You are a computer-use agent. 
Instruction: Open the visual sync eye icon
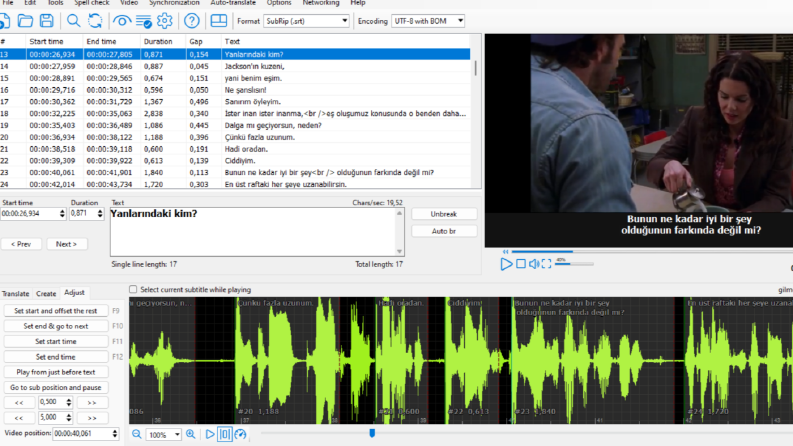pos(122,21)
